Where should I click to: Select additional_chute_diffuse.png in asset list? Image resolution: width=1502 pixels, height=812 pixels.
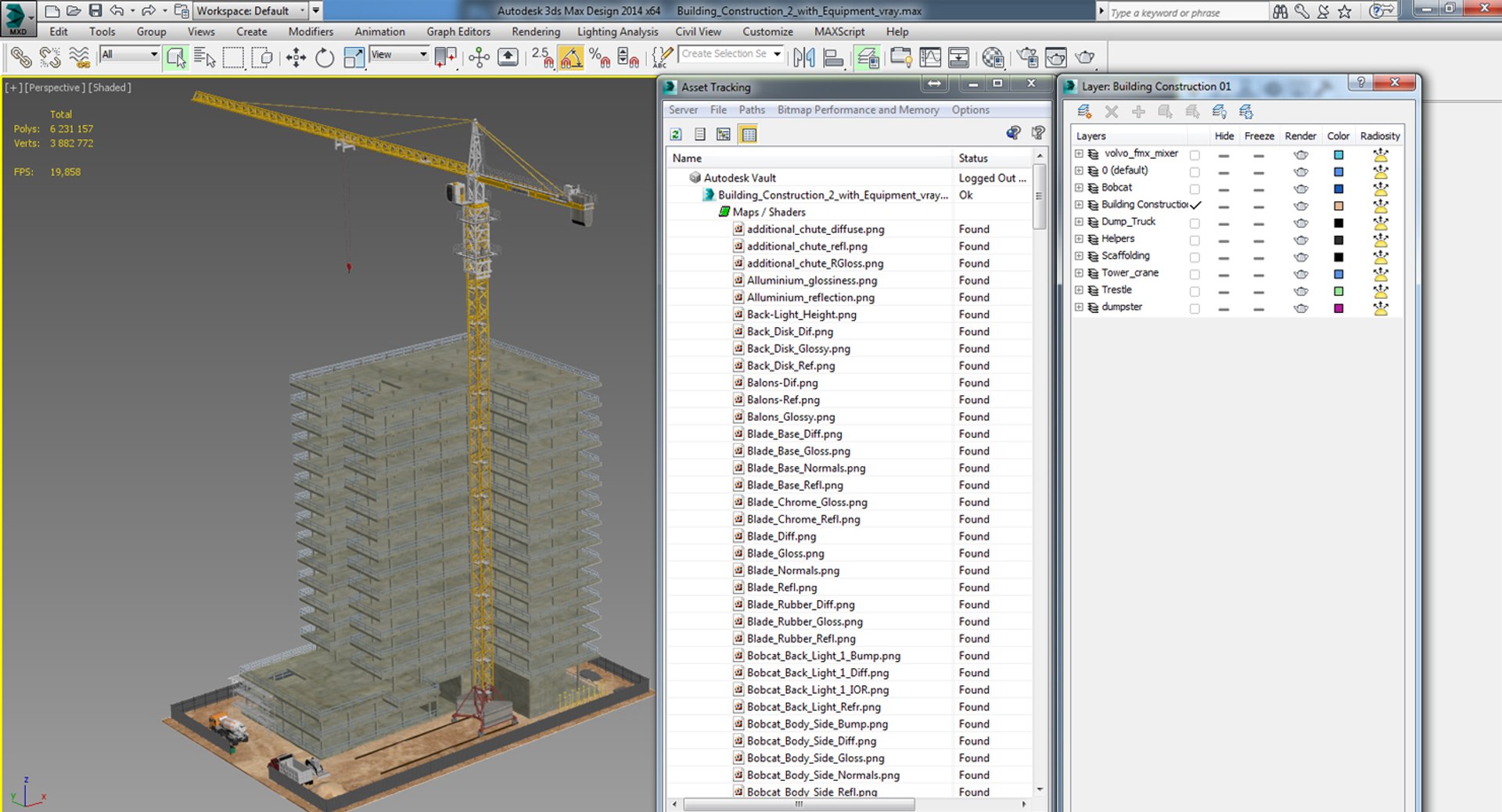pyautogui.click(x=815, y=229)
